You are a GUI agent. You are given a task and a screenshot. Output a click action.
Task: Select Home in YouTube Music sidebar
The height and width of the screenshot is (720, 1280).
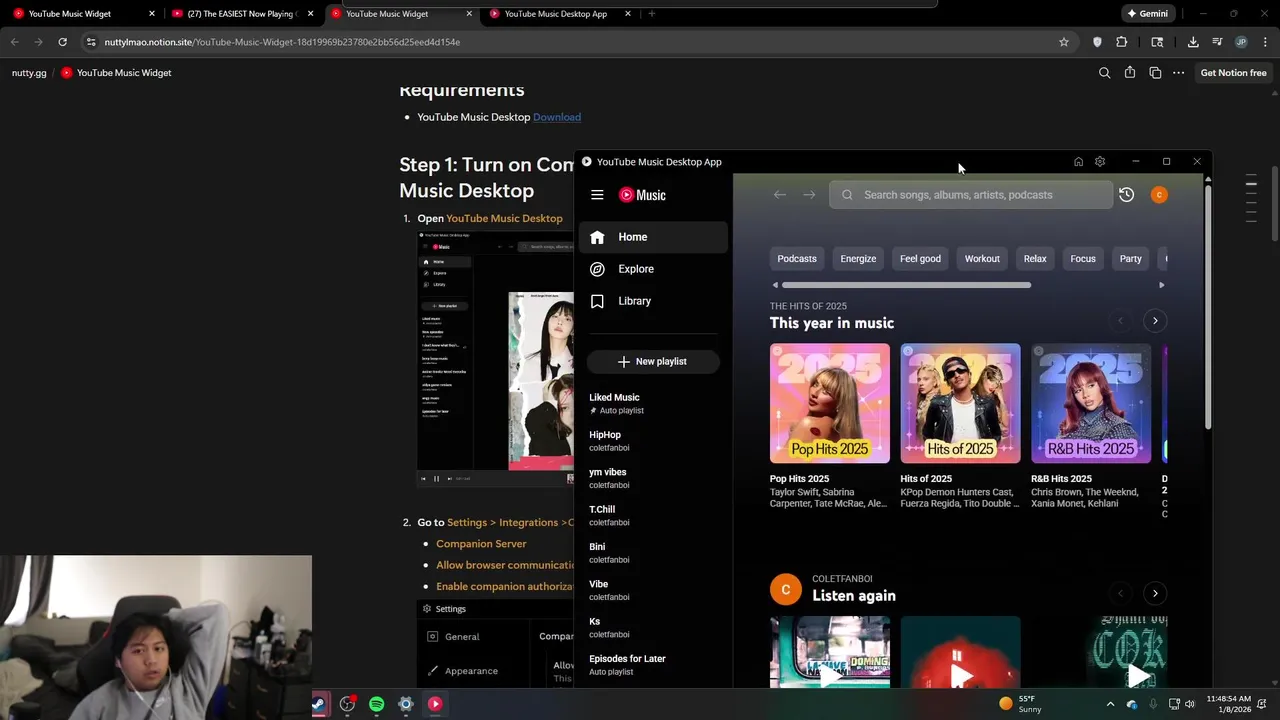[654, 237]
